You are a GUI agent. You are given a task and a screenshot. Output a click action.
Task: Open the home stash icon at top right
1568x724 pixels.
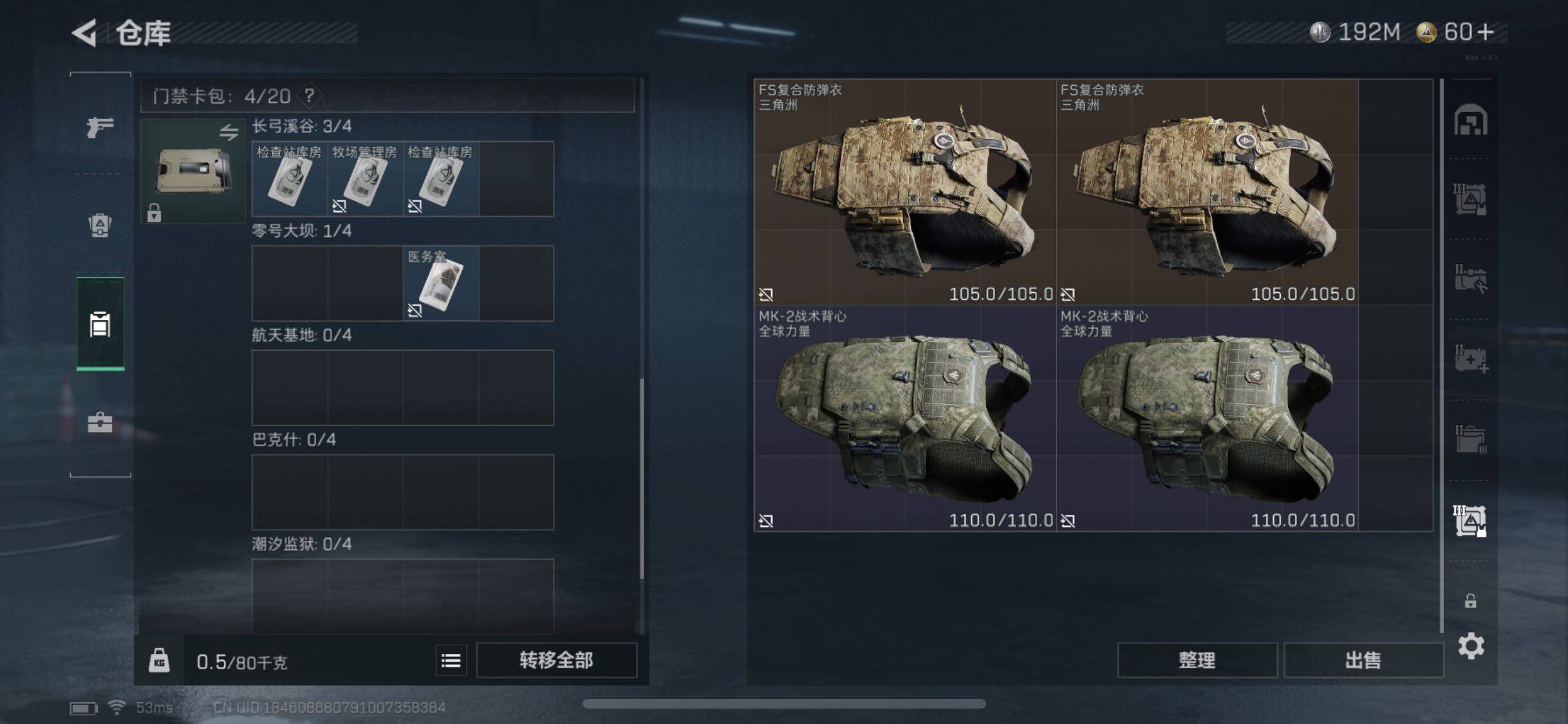tap(1470, 120)
